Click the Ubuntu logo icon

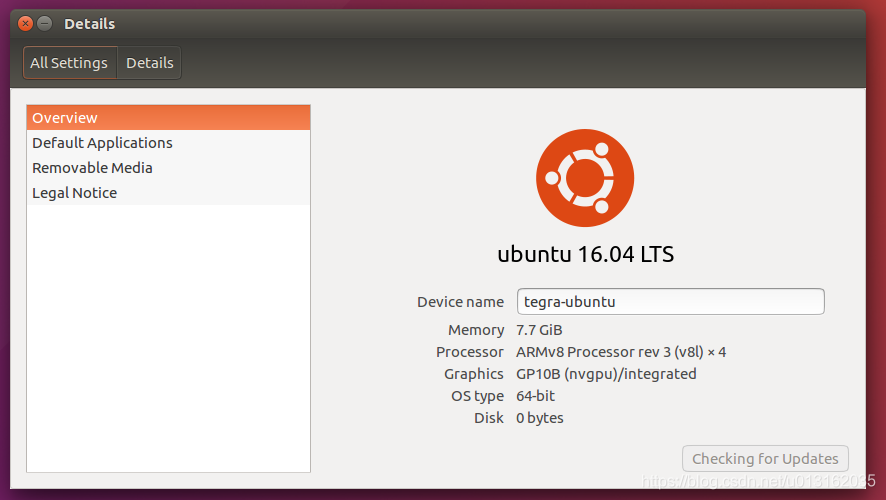coord(585,178)
